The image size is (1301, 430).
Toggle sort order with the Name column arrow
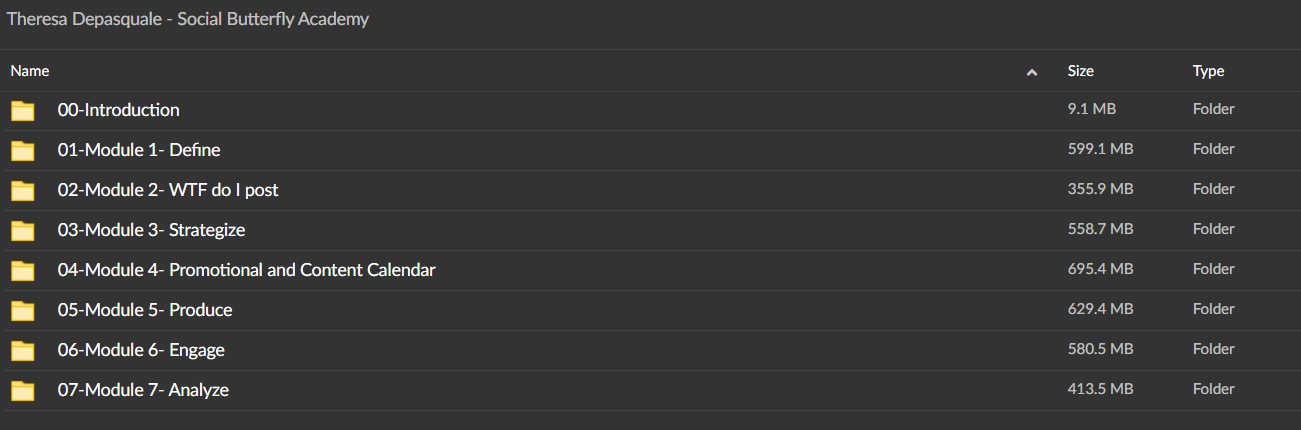[1031, 72]
